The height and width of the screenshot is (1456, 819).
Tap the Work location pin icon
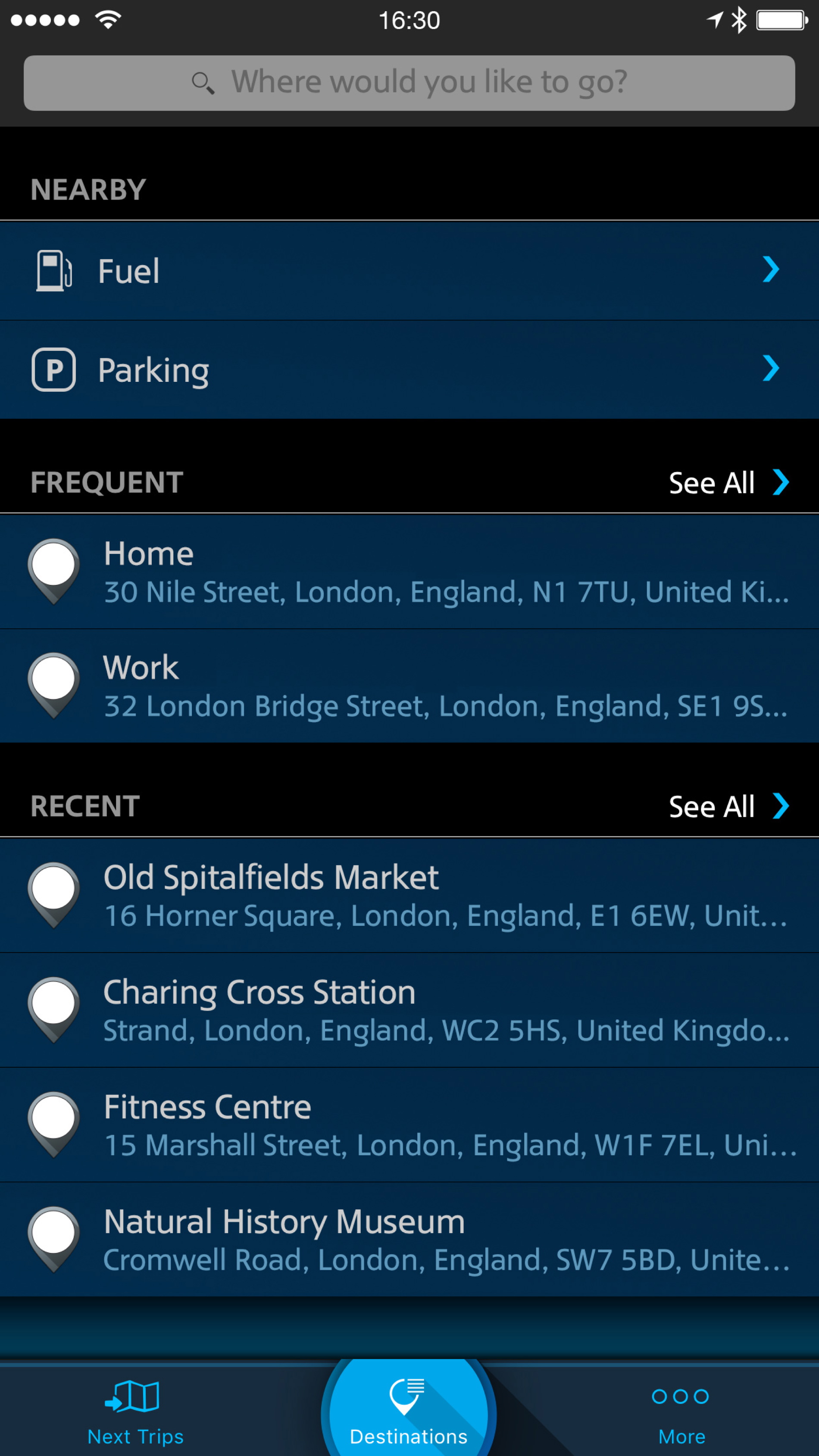(54, 684)
